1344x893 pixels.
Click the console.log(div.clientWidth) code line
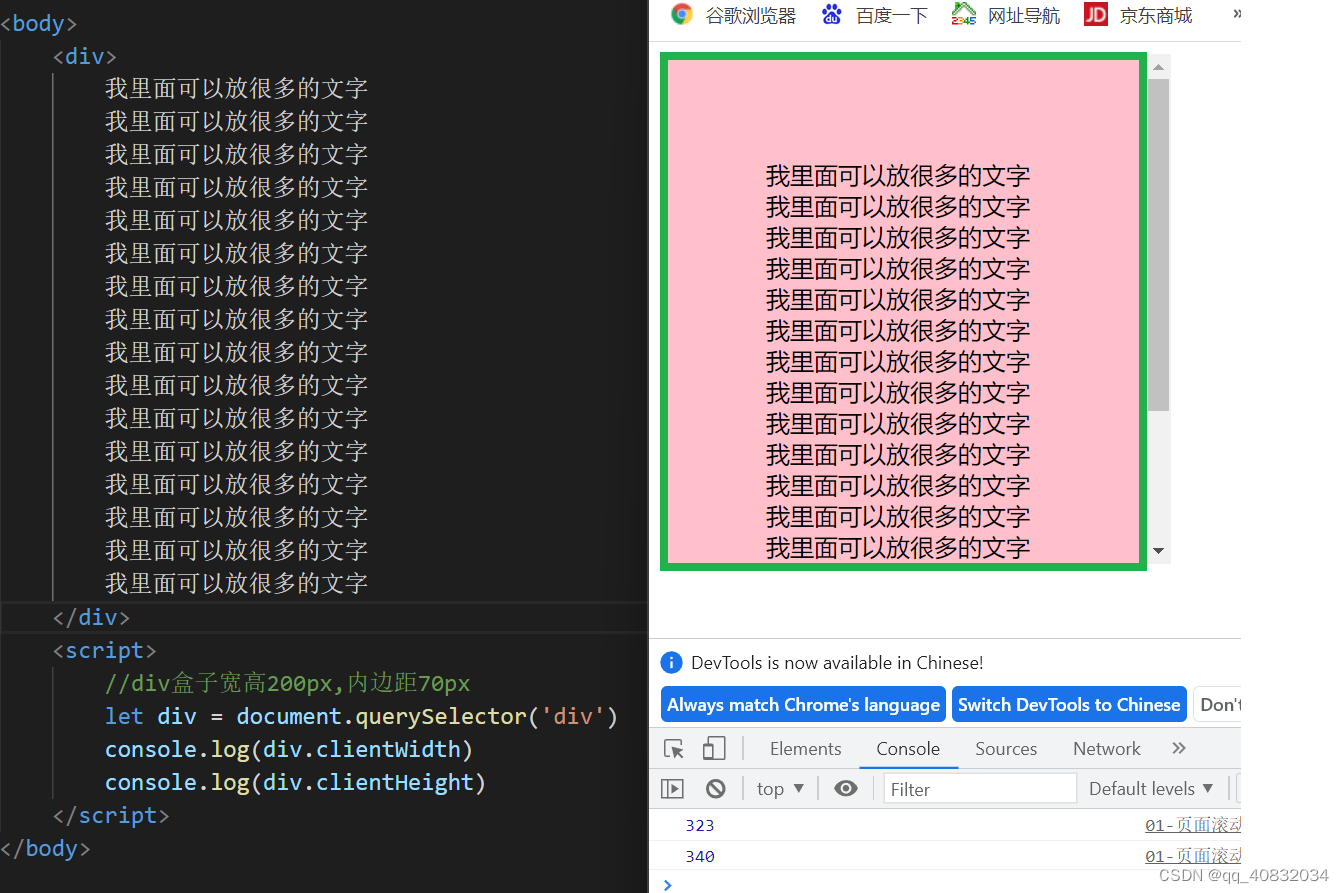click(289, 749)
